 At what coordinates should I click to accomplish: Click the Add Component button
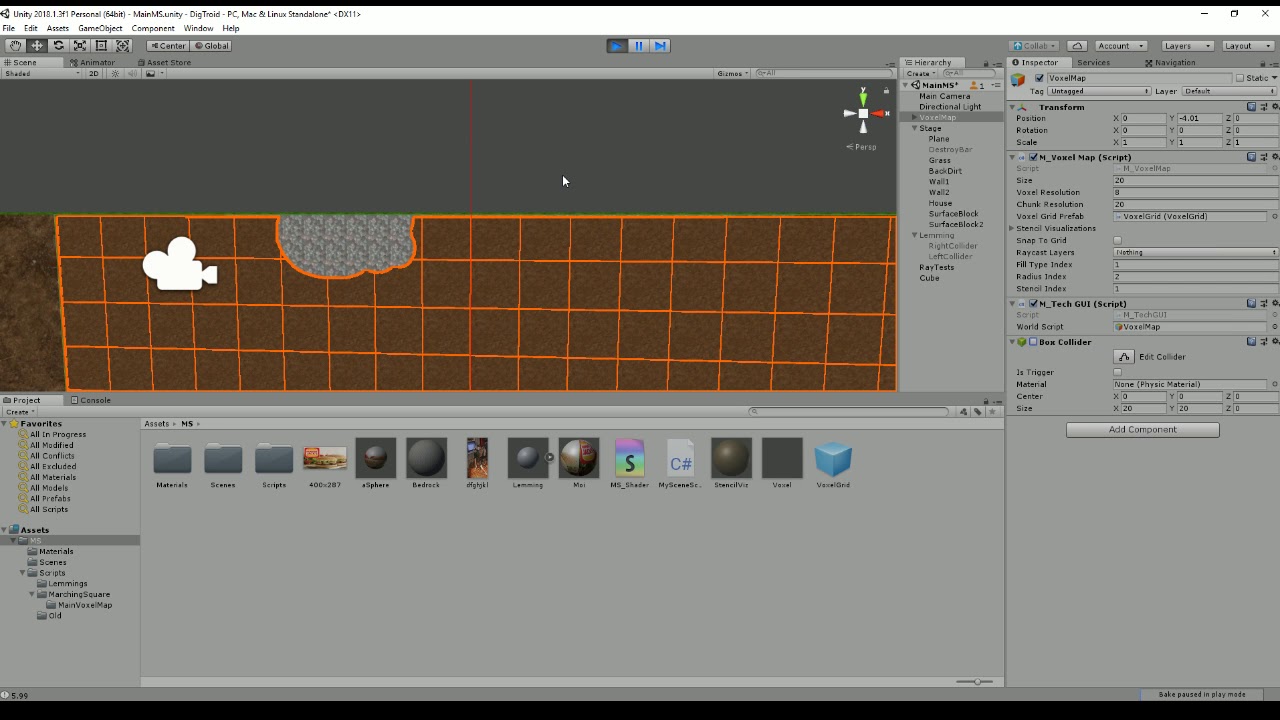(1142, 430)
